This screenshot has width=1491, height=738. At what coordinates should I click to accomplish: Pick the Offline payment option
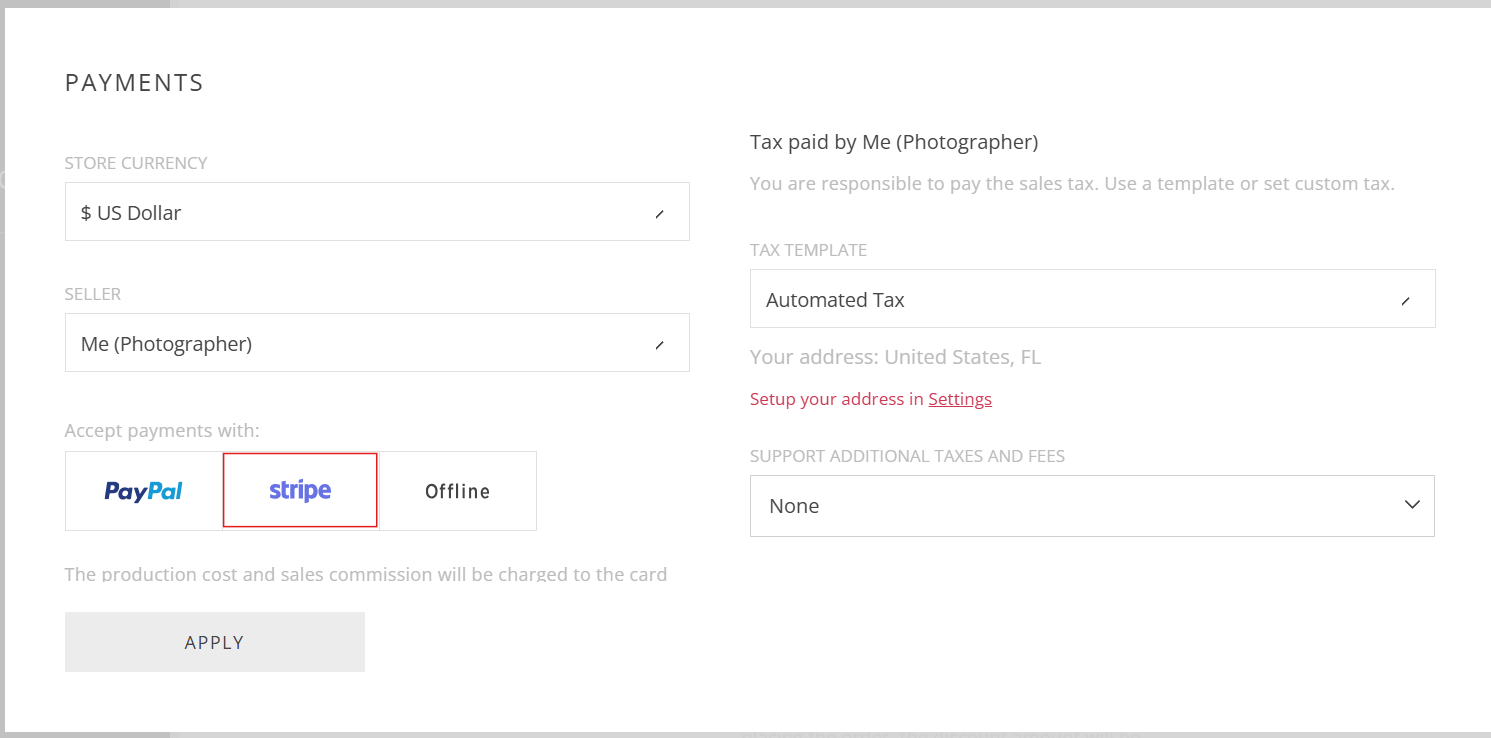[458, 491]
